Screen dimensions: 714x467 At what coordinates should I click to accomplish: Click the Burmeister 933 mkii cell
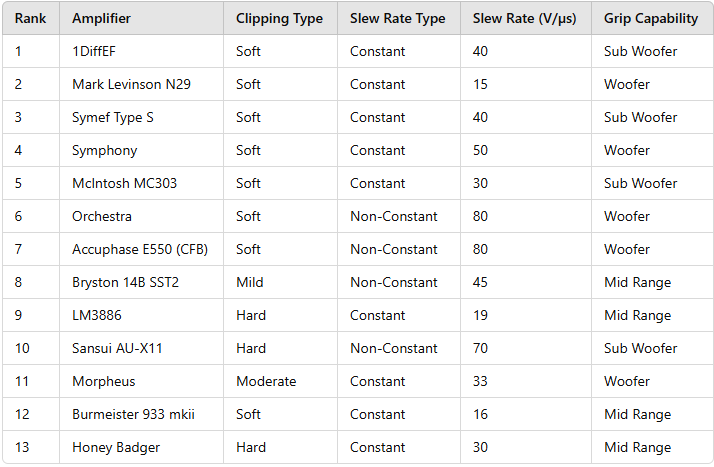pos(141,414)
